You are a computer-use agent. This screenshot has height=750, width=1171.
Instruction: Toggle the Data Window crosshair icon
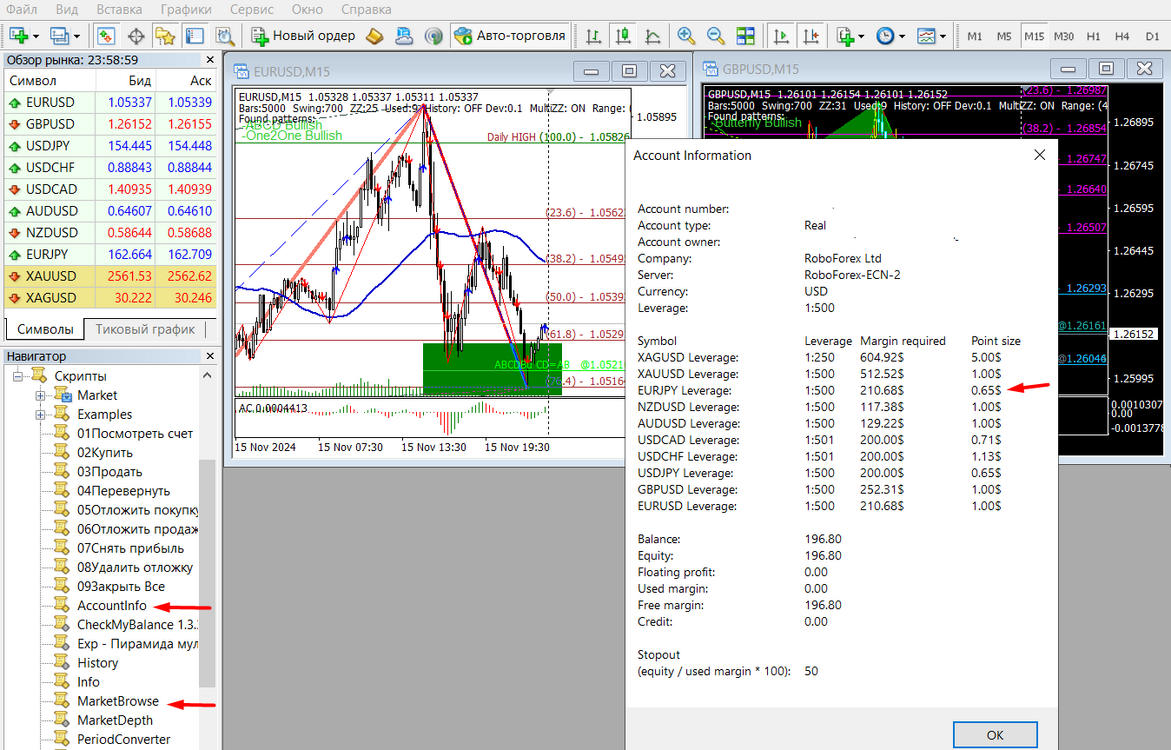136,35
